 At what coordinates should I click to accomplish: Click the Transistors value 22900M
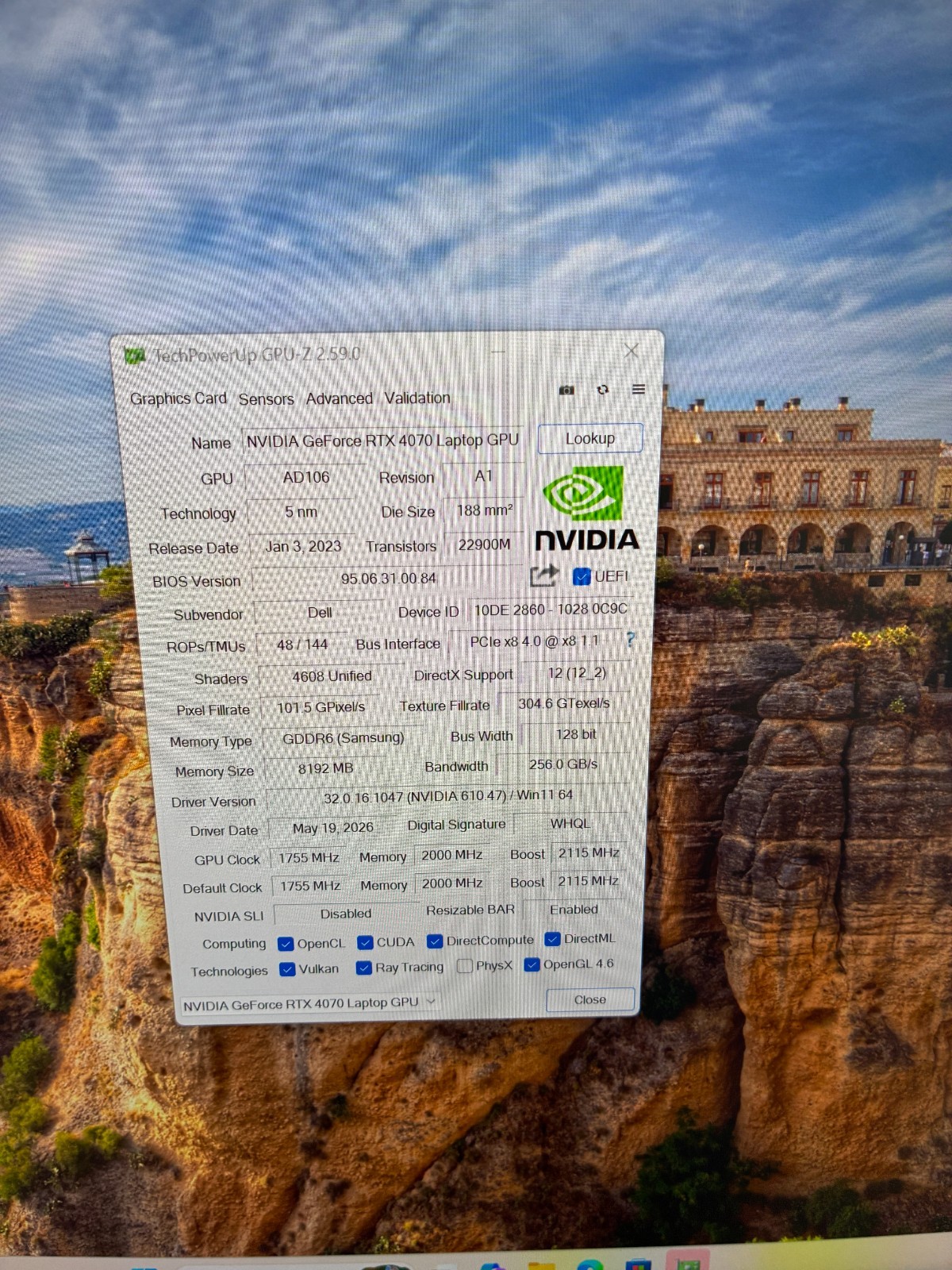point(484,545)
